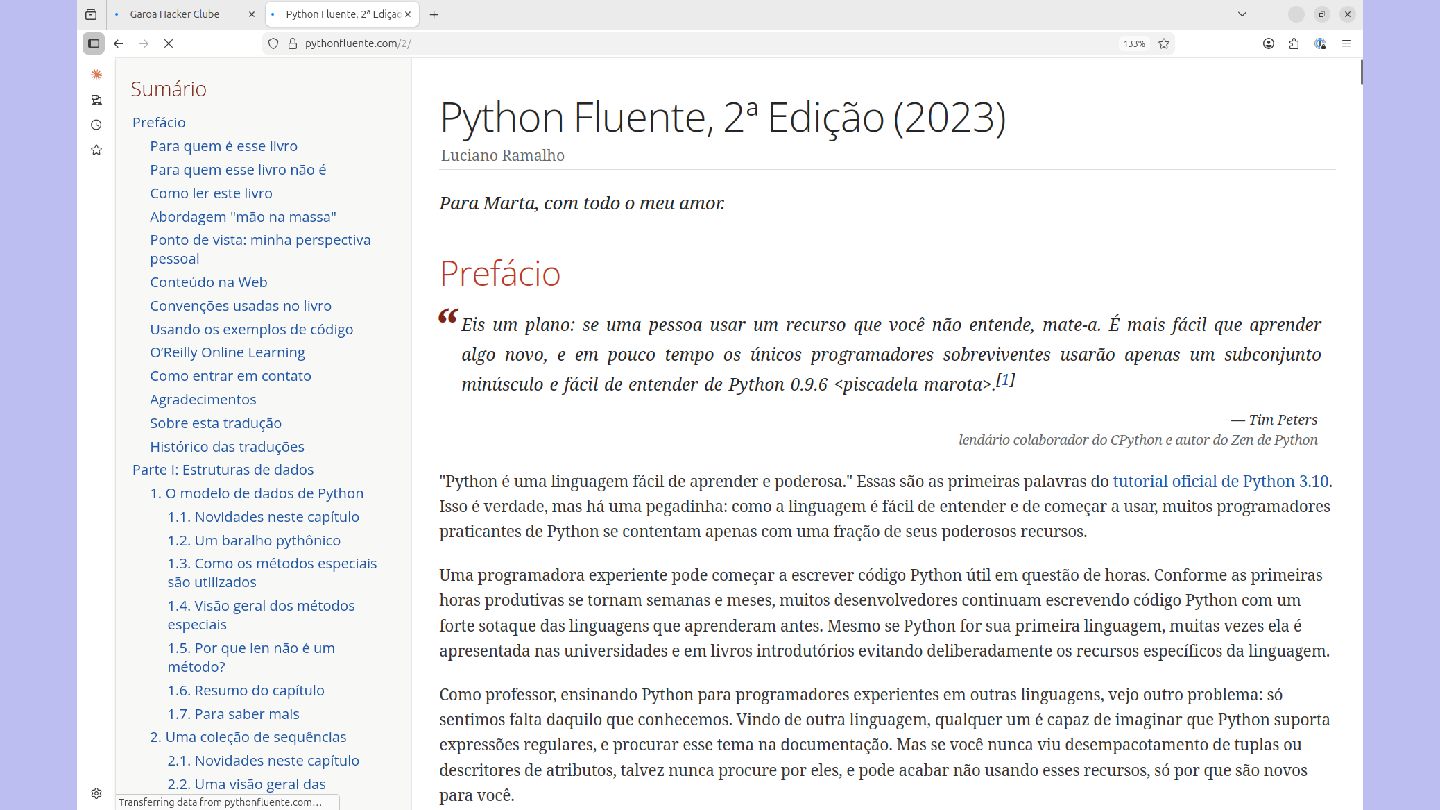Click the 'Prefácio' red section heading
The width and height of the screenshot is (1440, 810).
tap(500, 273)
